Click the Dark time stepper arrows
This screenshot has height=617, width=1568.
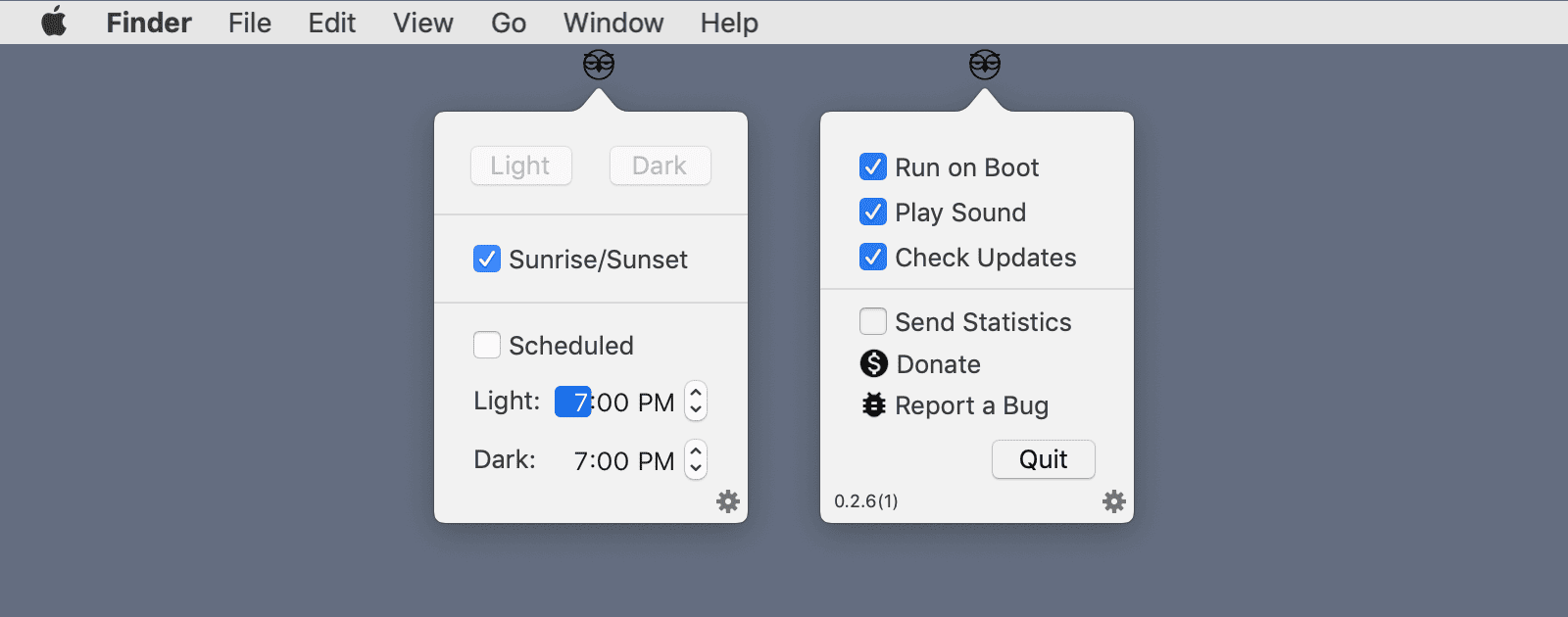click(x=696, y=459)
